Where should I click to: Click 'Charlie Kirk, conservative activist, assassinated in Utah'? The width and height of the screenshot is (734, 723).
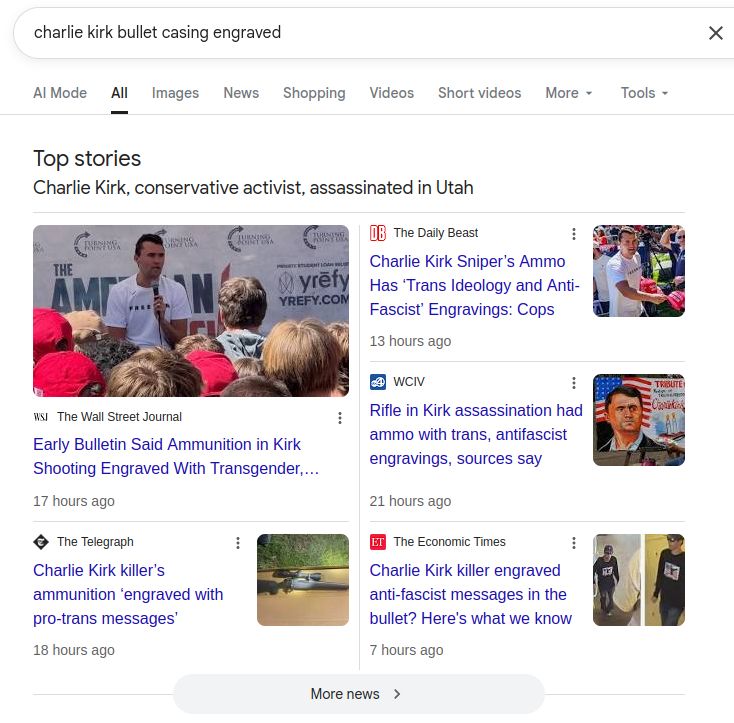click(253, 188)
